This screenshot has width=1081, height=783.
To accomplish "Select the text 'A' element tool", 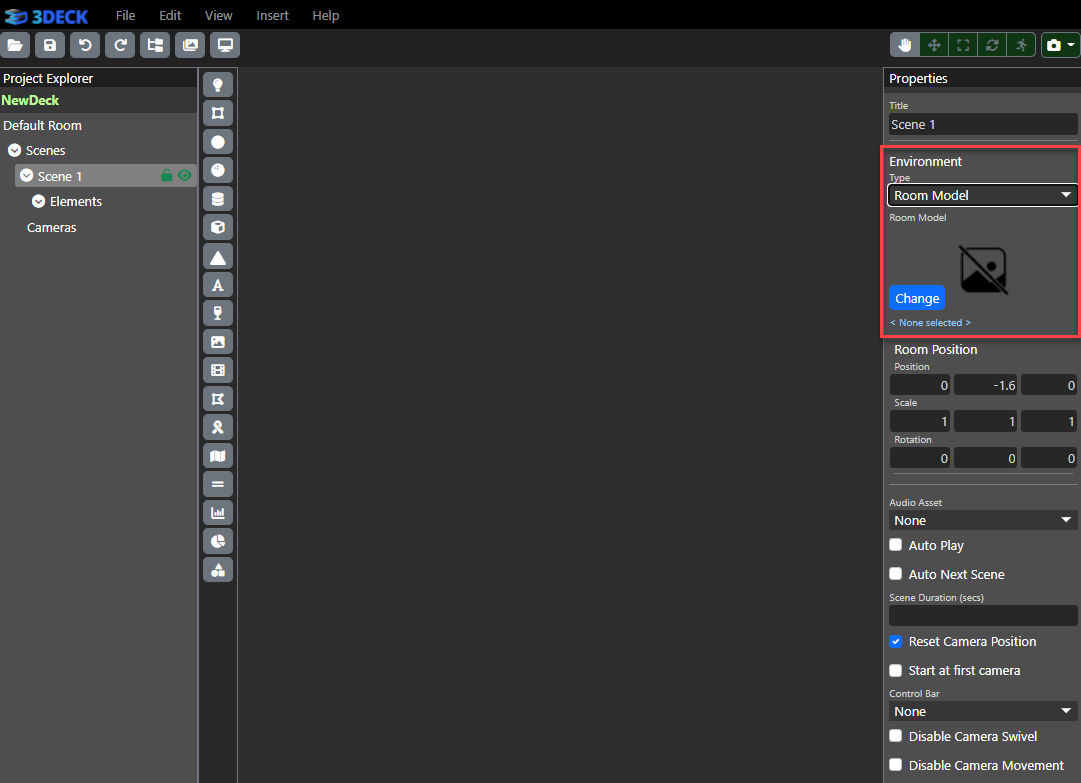I will (x=218, y=285).
